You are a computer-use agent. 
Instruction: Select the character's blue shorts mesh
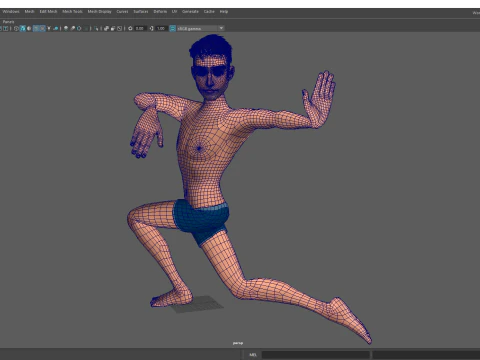200,220
